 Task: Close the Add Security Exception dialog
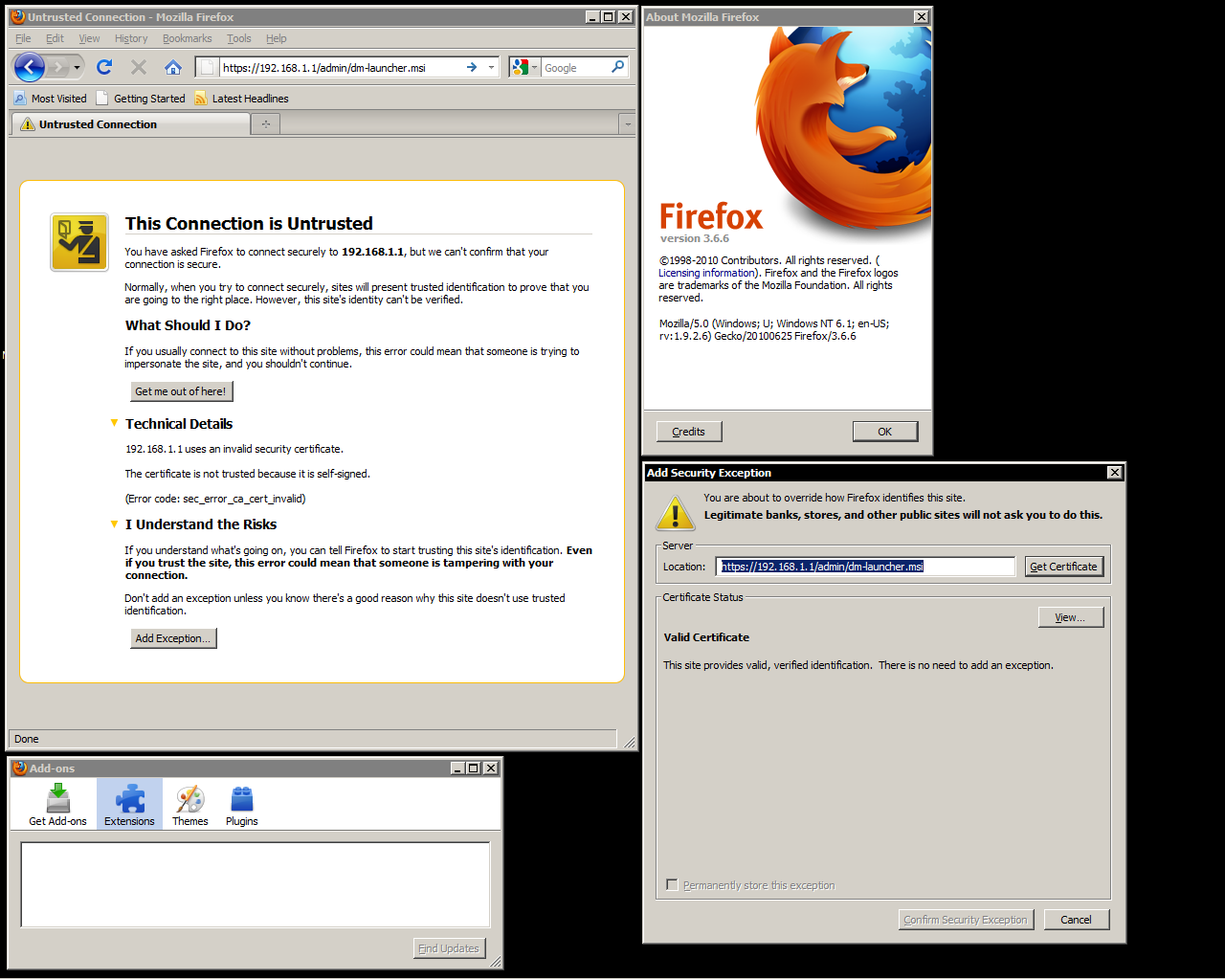1114,473
